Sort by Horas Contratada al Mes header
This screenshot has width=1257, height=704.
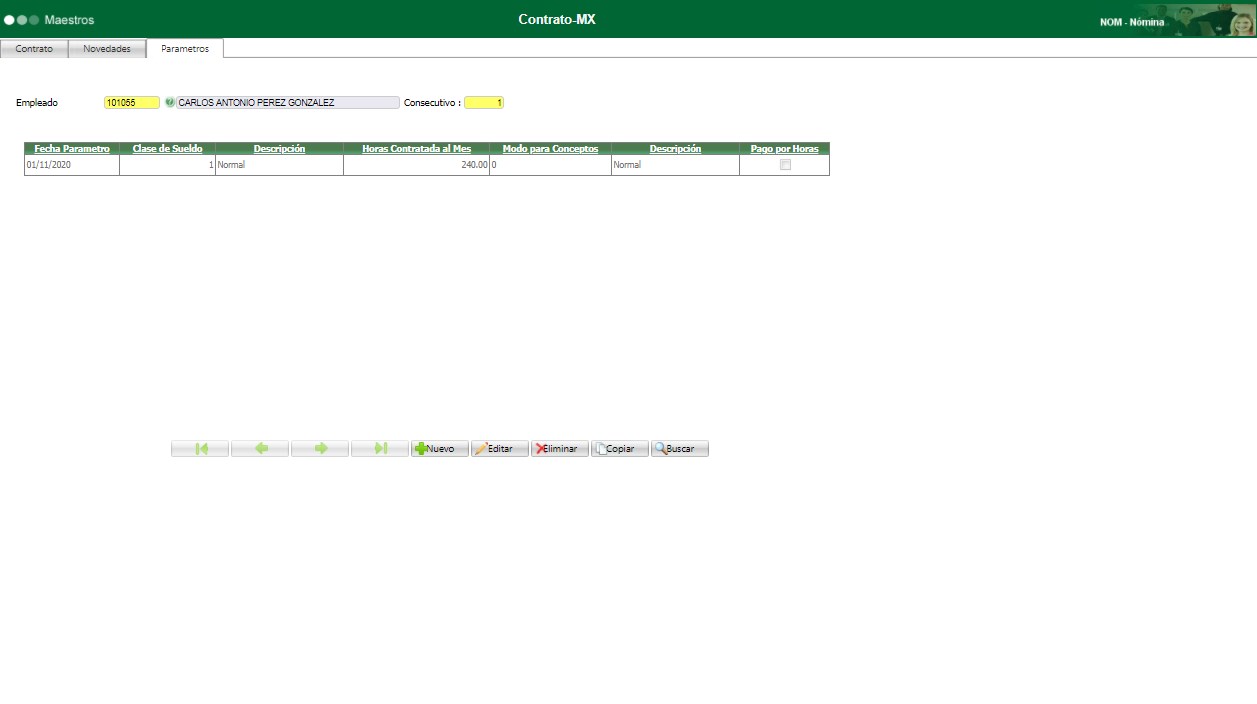(416, 148)
